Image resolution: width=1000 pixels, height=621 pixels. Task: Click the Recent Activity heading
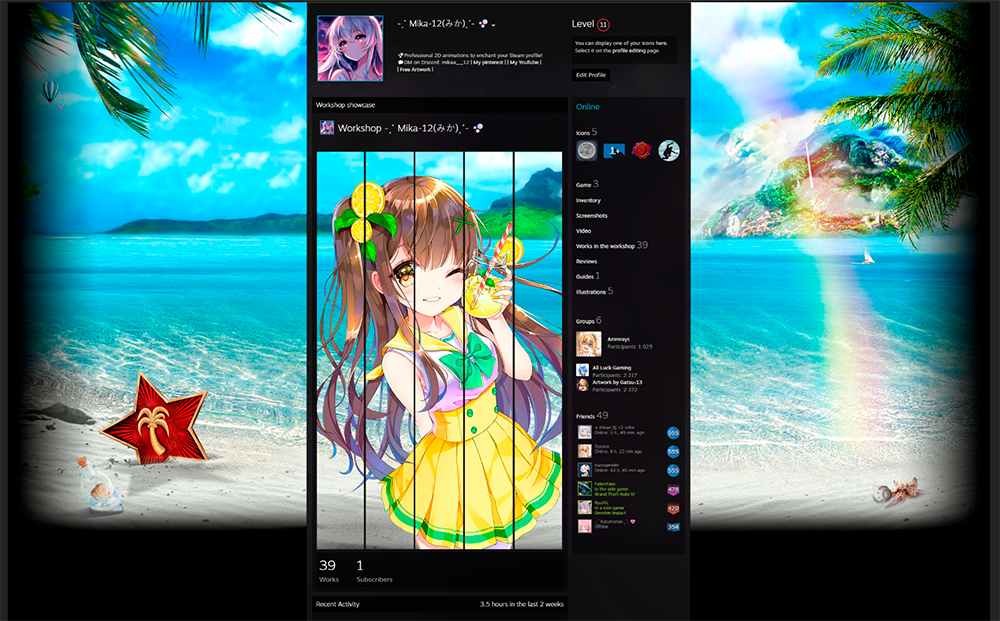(337, 604)
